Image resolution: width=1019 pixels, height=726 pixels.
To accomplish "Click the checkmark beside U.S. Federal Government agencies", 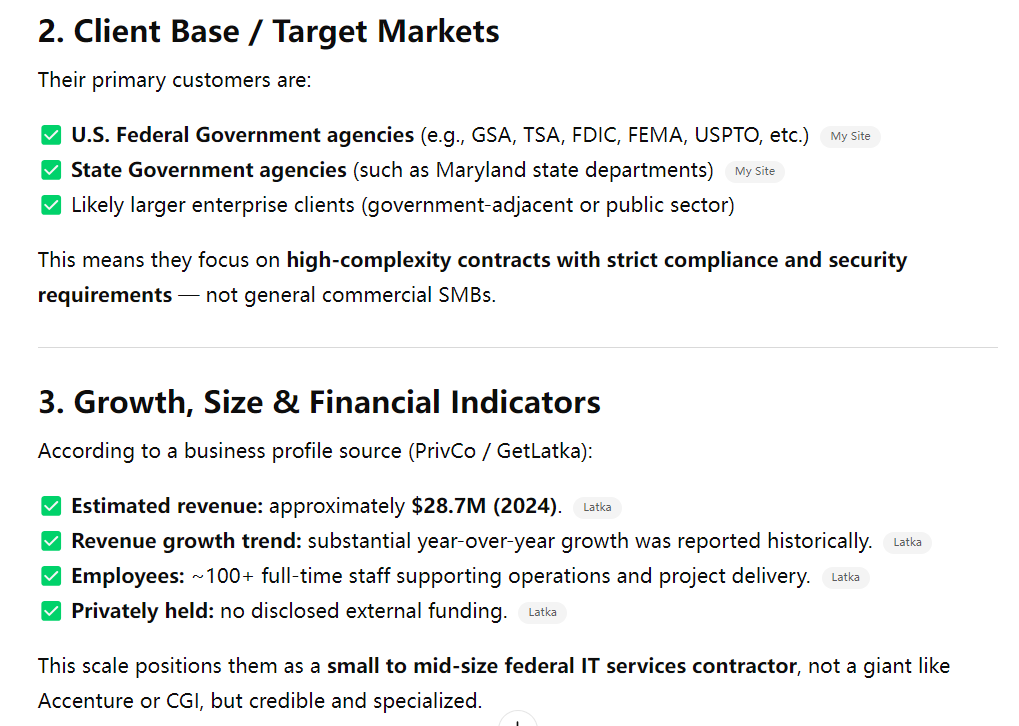I will pos(51,135).
